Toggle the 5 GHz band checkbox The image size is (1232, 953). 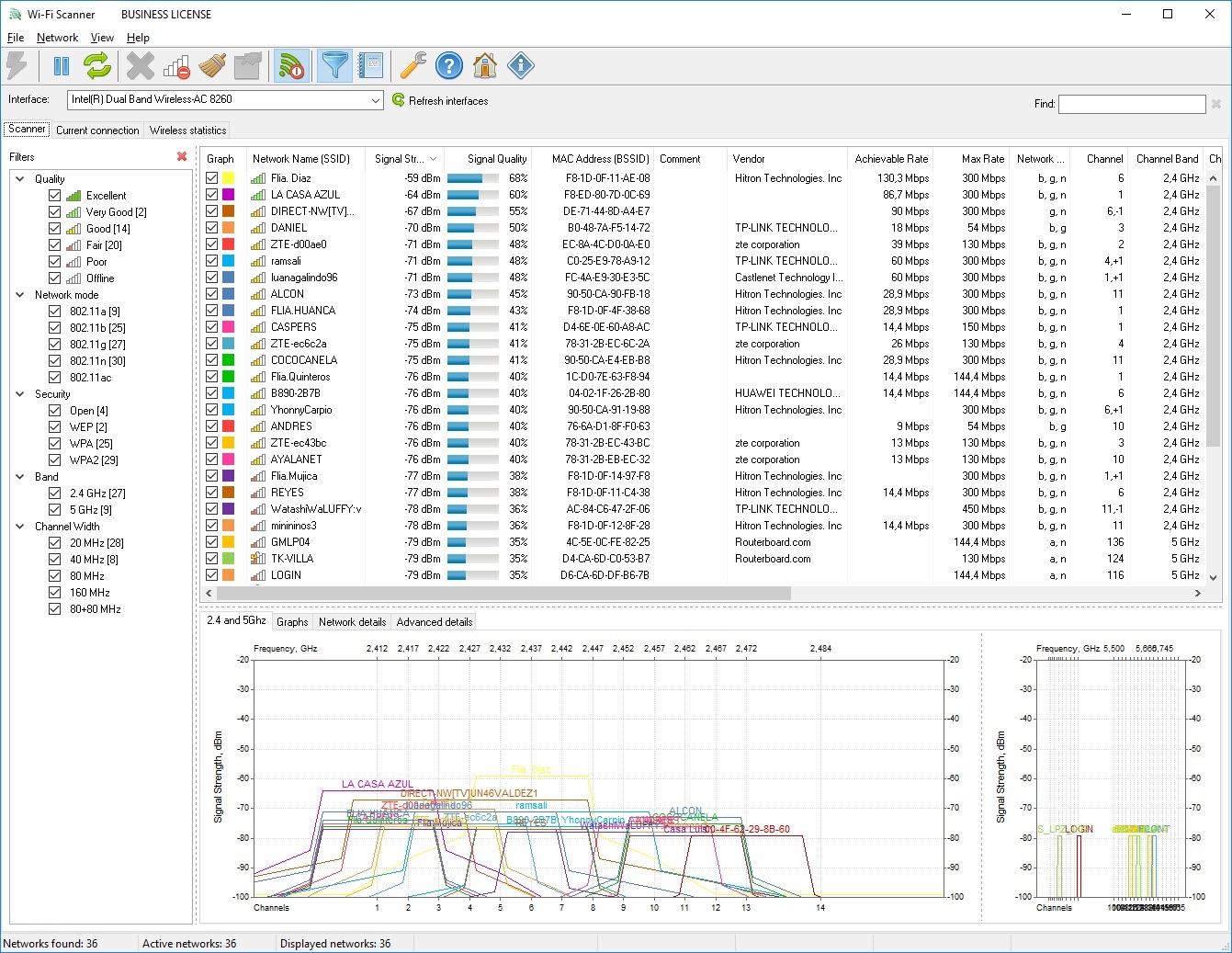tap(55, 510)
